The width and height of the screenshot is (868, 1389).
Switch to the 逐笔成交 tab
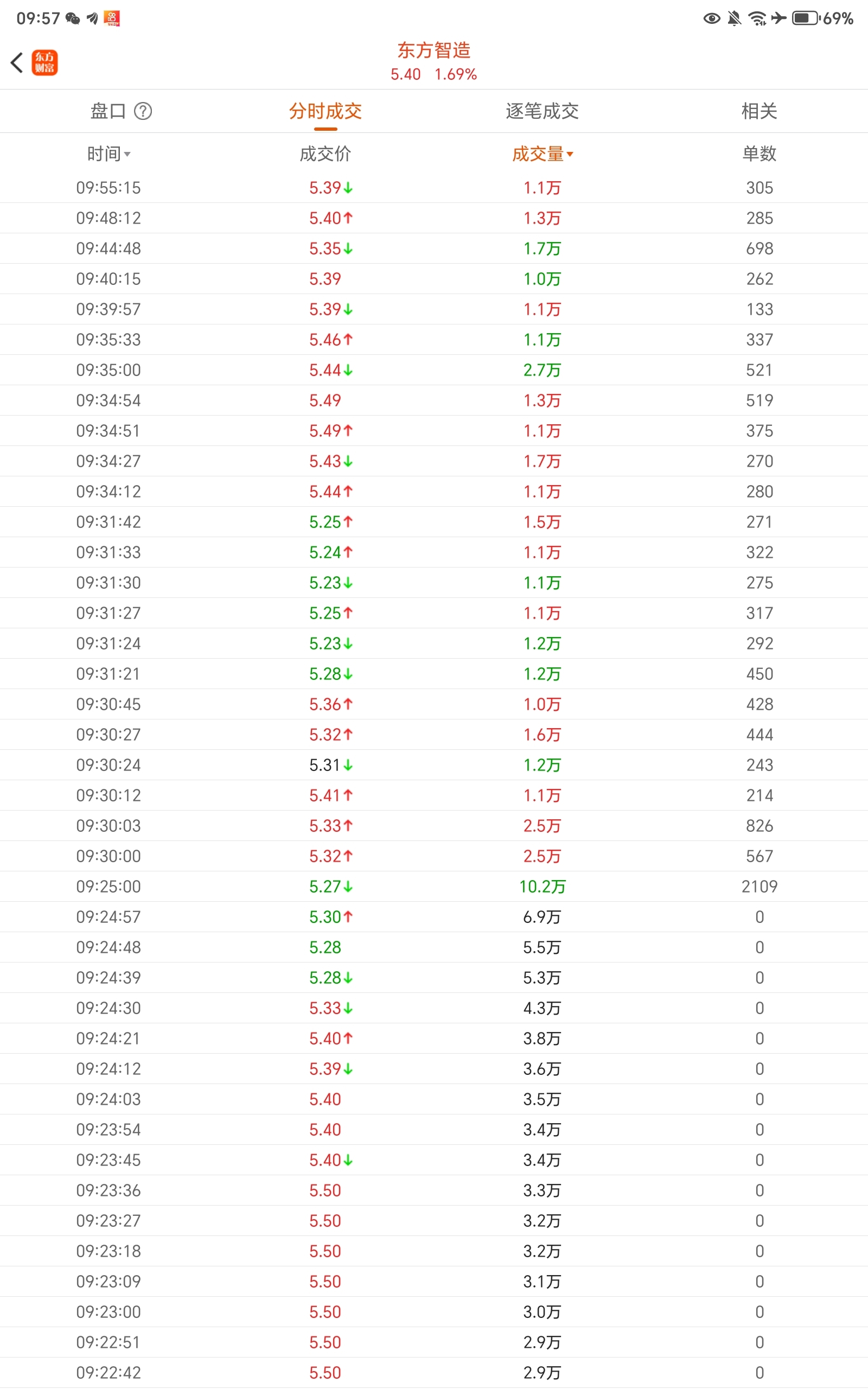pos(542,111)
